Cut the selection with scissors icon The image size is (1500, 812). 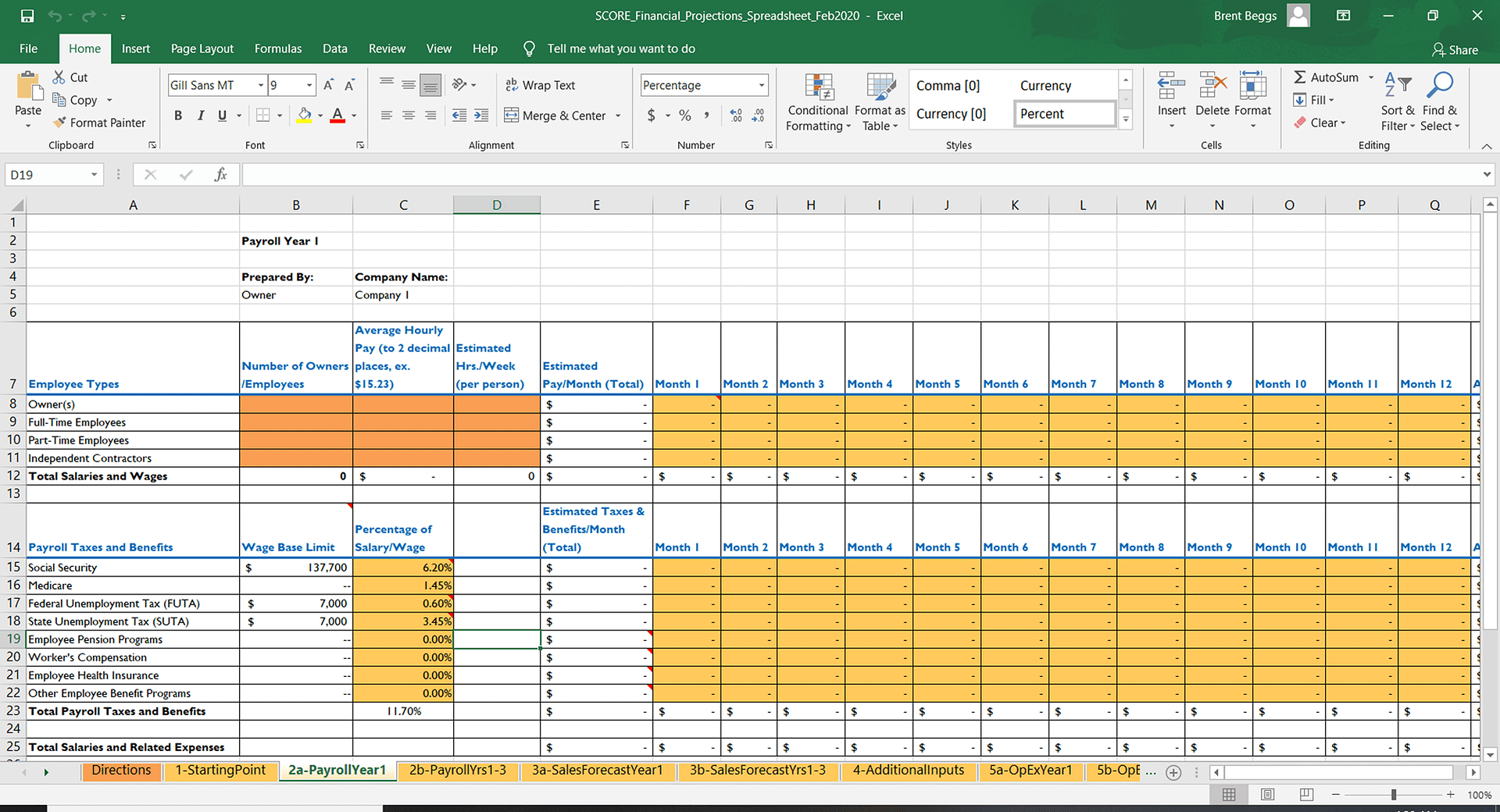(59, 77)
